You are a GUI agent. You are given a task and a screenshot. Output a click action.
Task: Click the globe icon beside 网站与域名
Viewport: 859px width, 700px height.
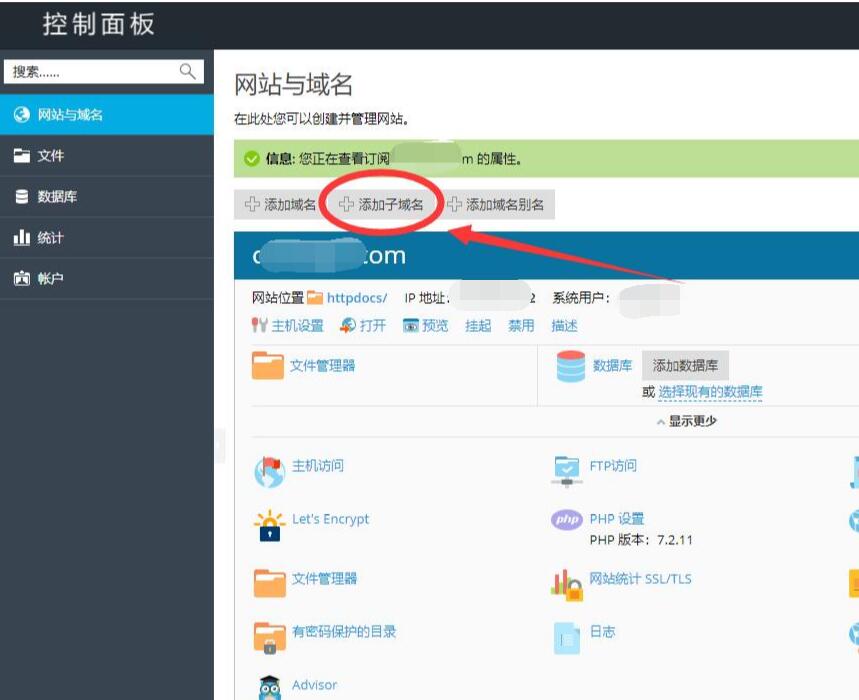[22, 114]
